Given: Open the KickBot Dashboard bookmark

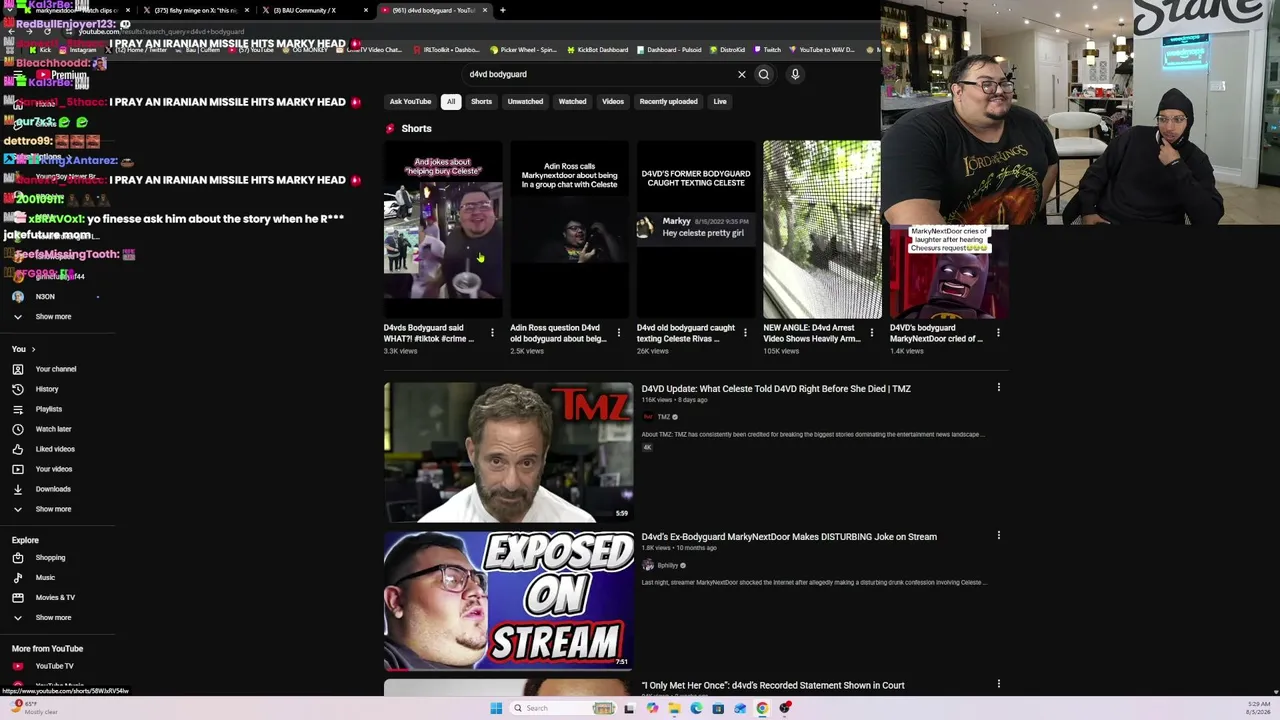Looking at the screenshot, I should pos(597,50).
